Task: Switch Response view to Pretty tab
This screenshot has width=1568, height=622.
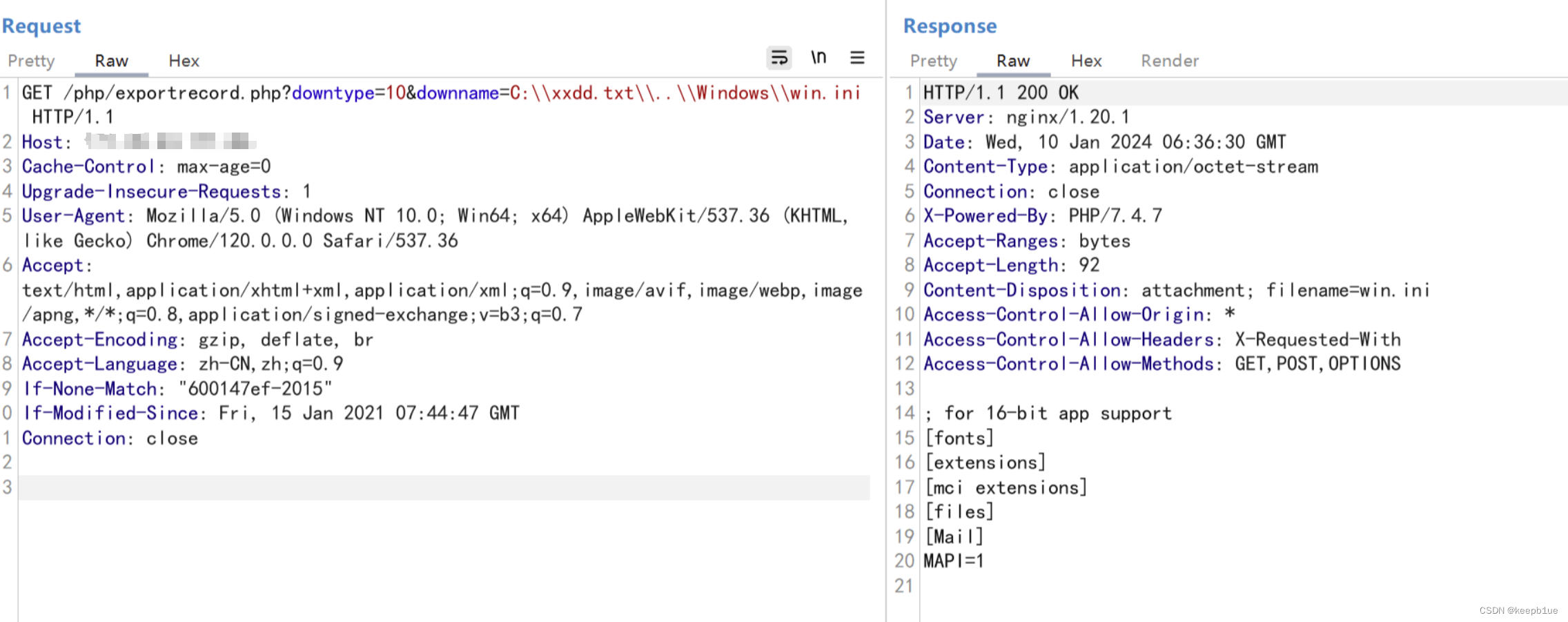Action: coord(933,61)
